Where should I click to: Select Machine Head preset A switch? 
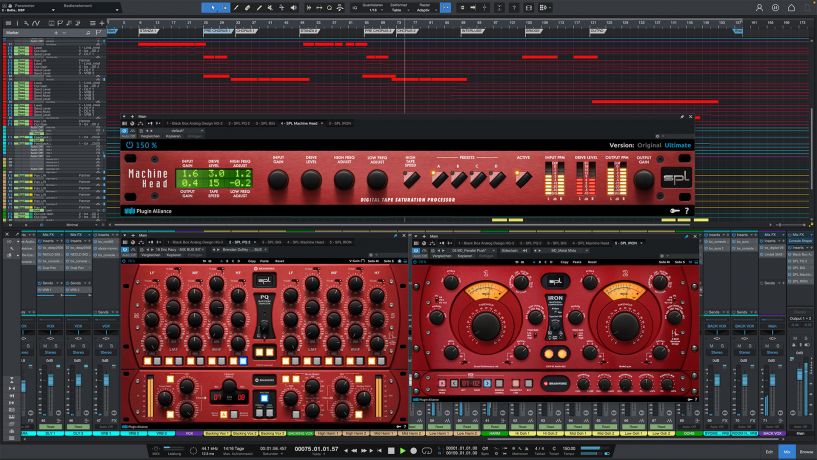click(439, 180)
